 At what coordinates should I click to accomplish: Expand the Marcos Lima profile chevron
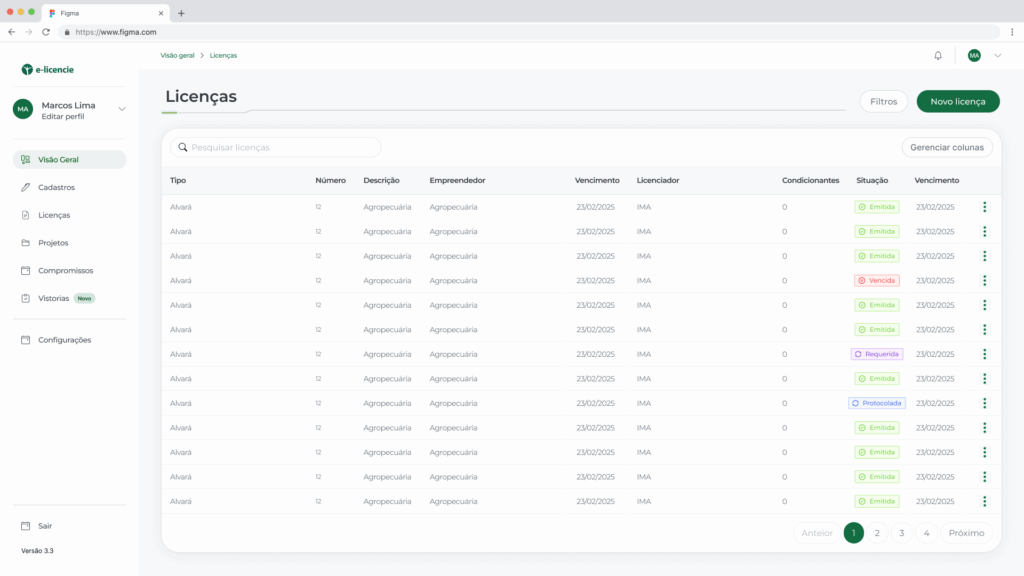122,109
